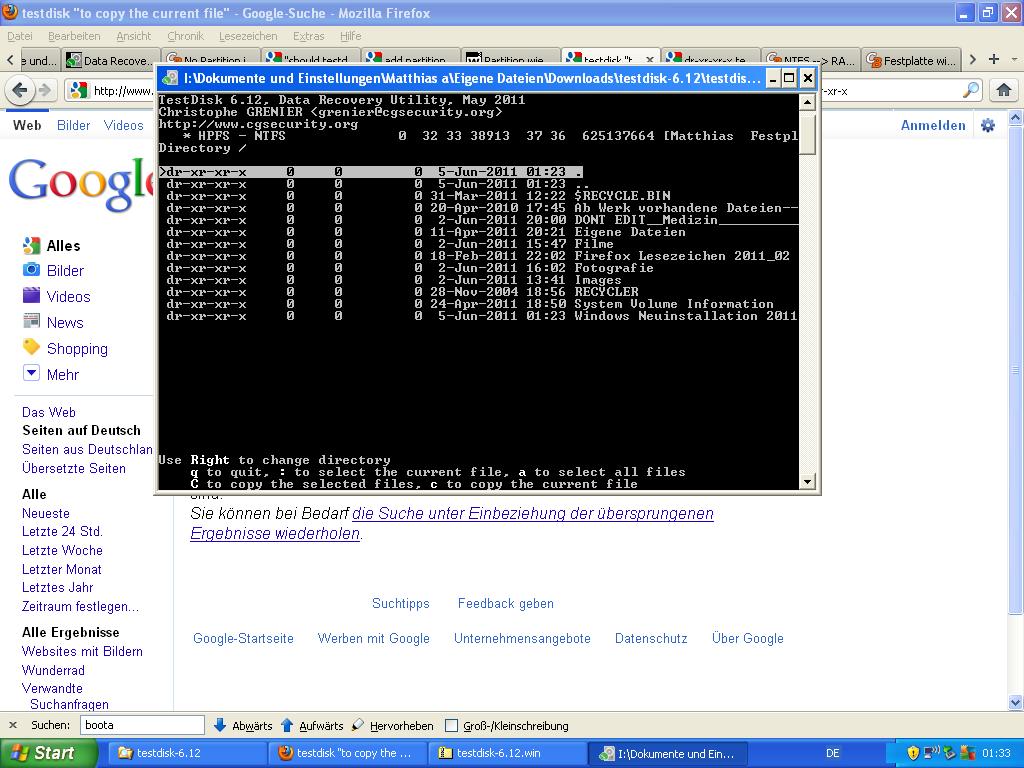This screenshot has width=1024, height=768.
Task: Click the Firefox home button
Action: click(1004, 90)
